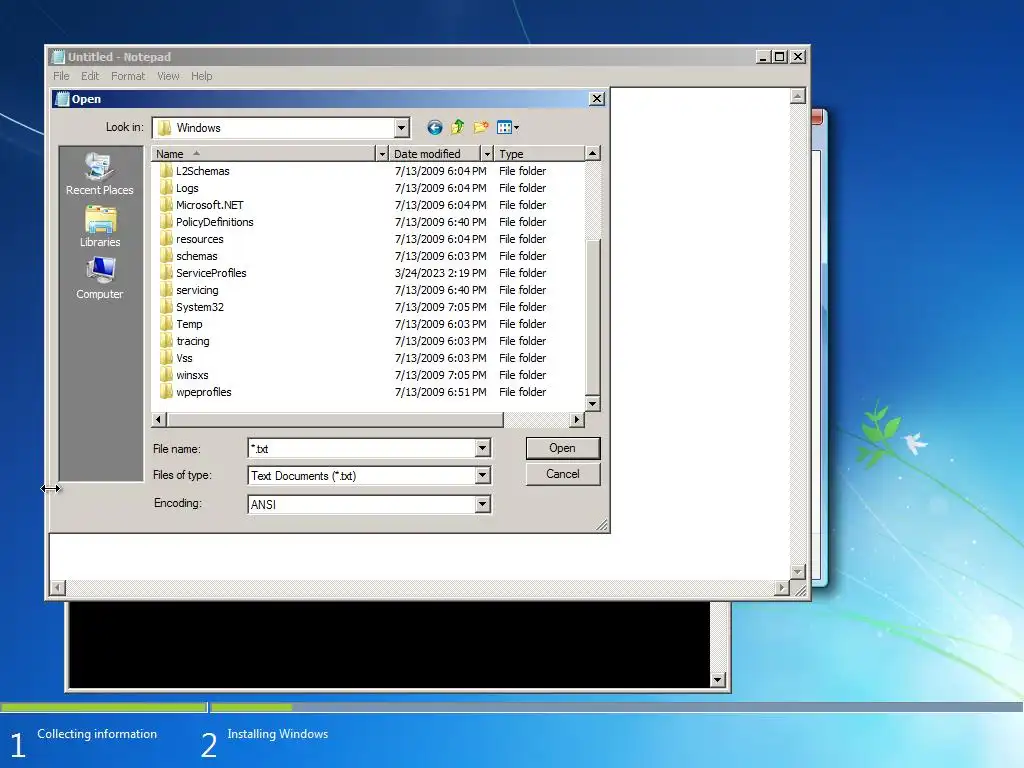1024x768 pixels.
Task: Click the Open dialog resize grip
Action: [x=601, y=524]
